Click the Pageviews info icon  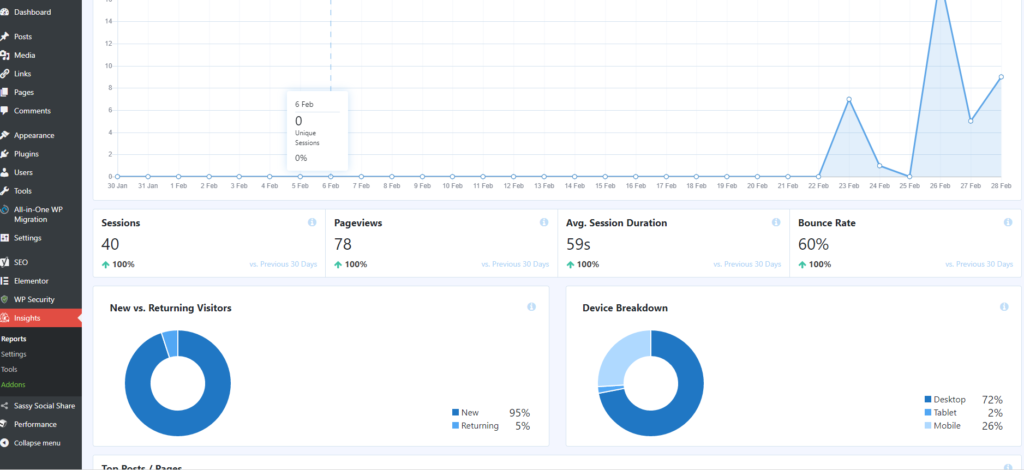tap(544, 223)
